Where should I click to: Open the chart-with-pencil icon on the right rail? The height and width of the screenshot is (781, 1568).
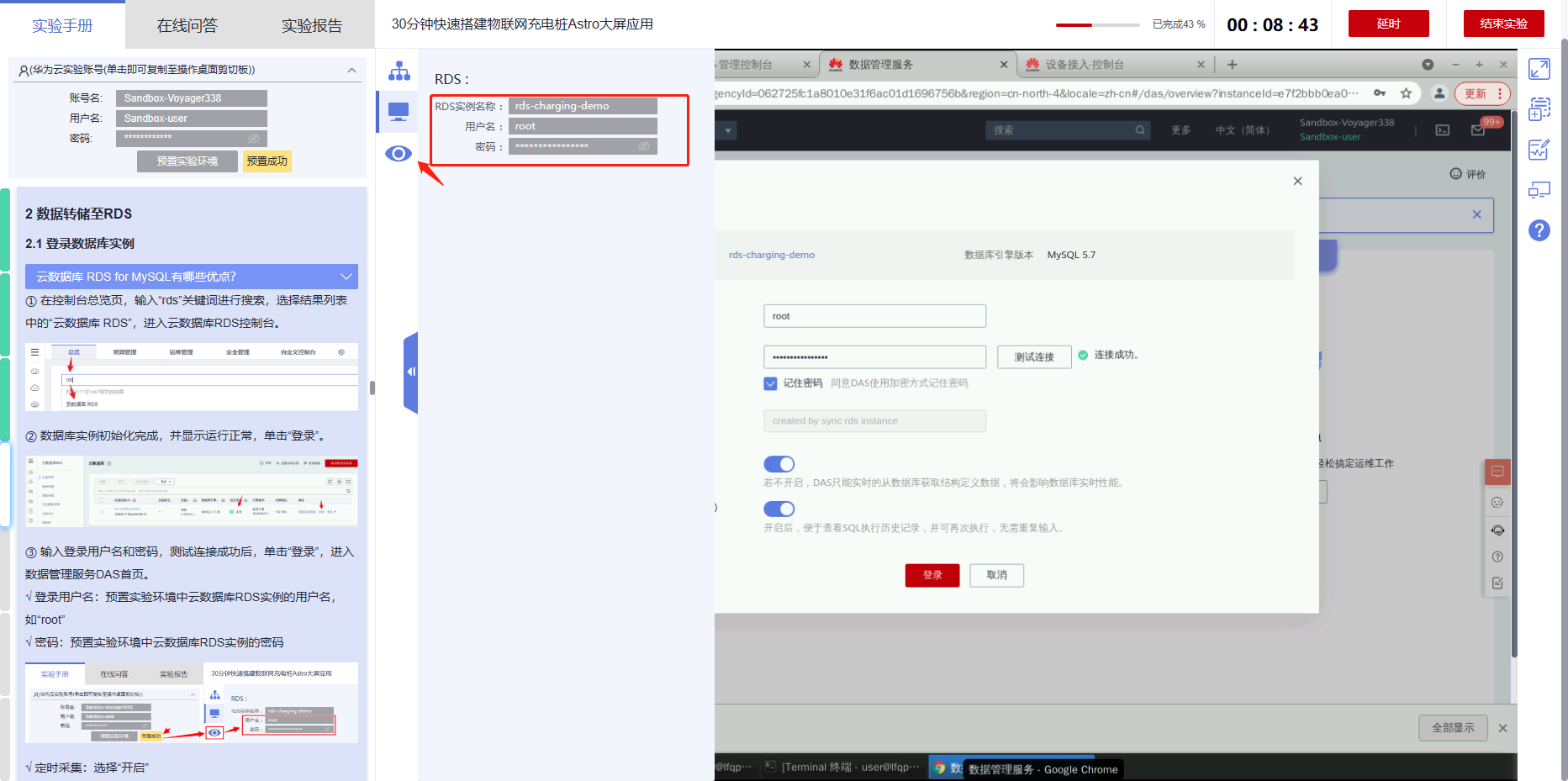(x=1539, y=150)
